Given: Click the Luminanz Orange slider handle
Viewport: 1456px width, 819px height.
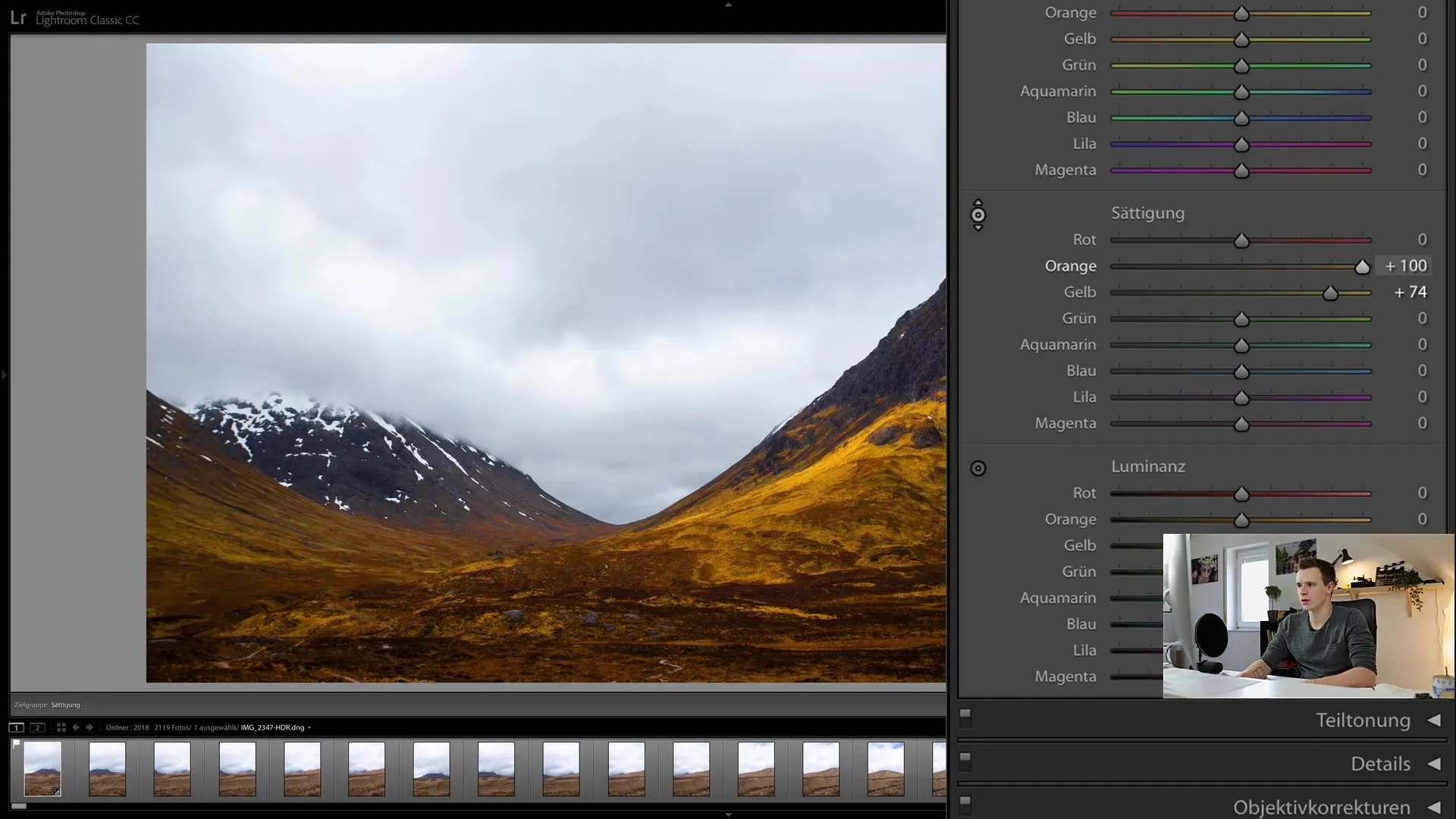Looking at the screenshot, I should coord(1241,520).
